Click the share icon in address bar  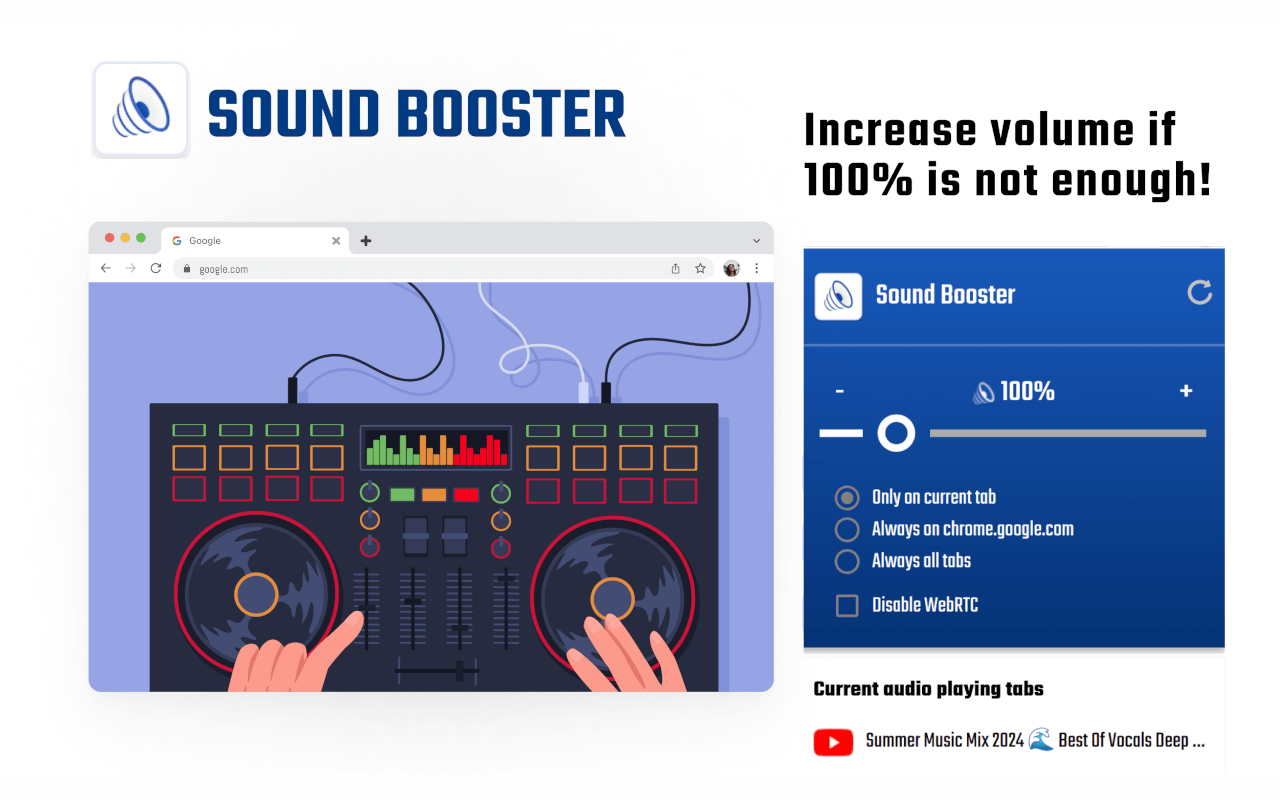click(675, 268)
